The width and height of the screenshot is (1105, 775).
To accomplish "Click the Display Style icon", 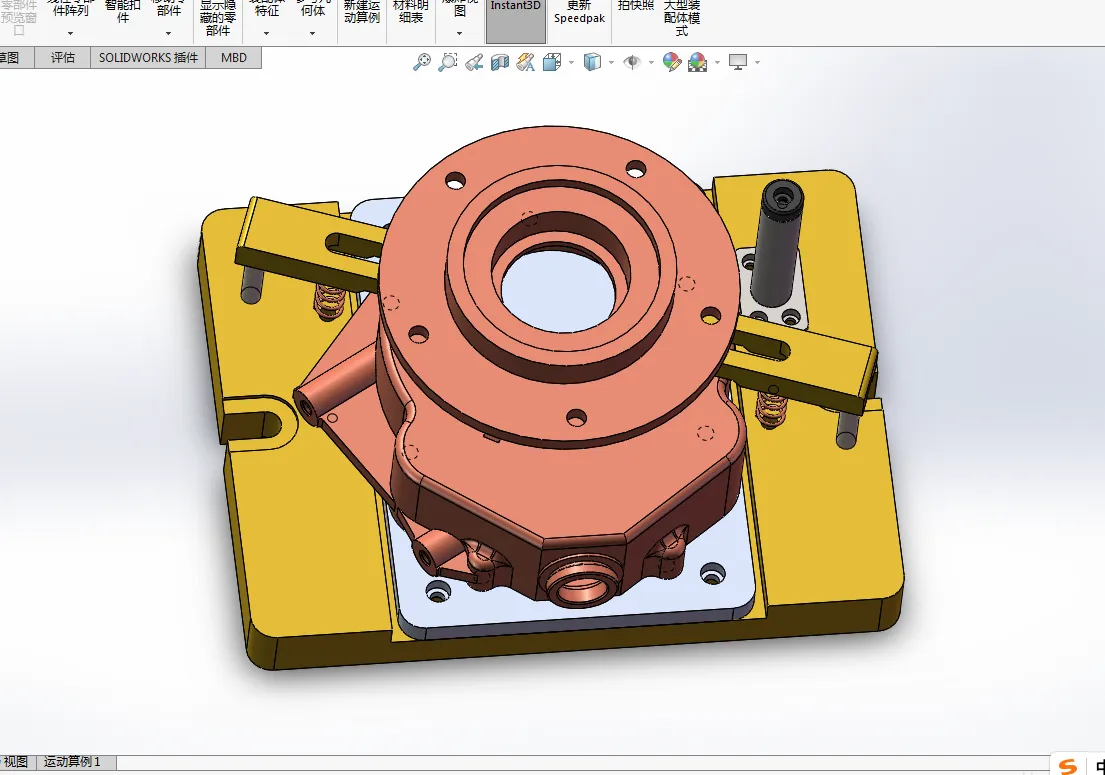I will [x=593, y=62].
